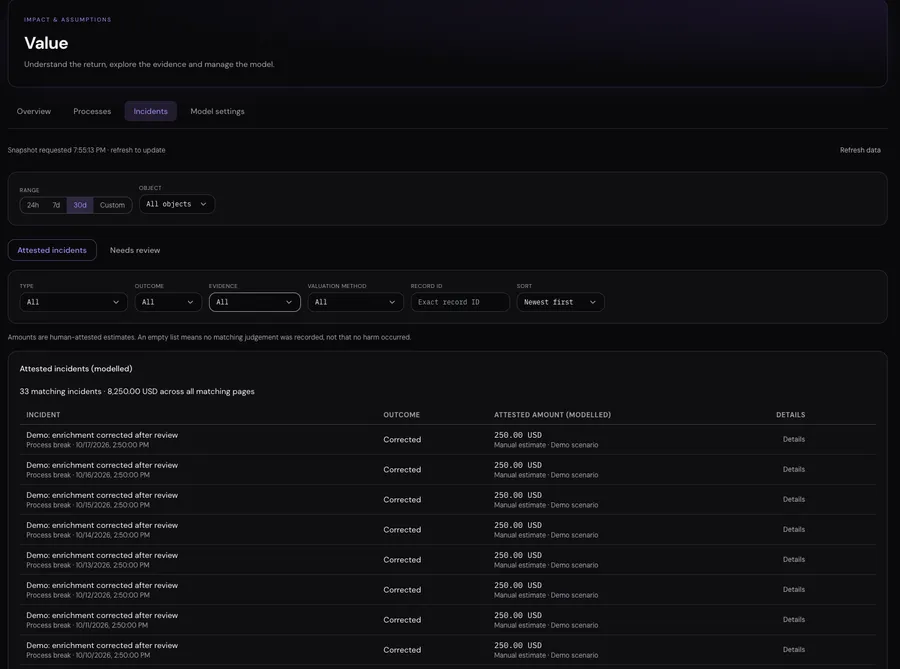Image resolution: width=900 pixels, height=669 pixels.
Task: Set range to 7d
Action: (56, 205)
